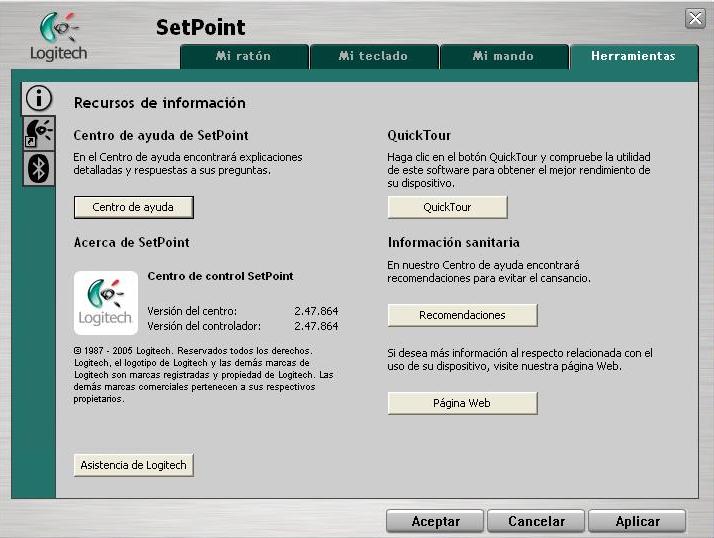Viewport: 714px width, 538px height.
Task: Open the Página Web button
Action: tap(462, 403)
